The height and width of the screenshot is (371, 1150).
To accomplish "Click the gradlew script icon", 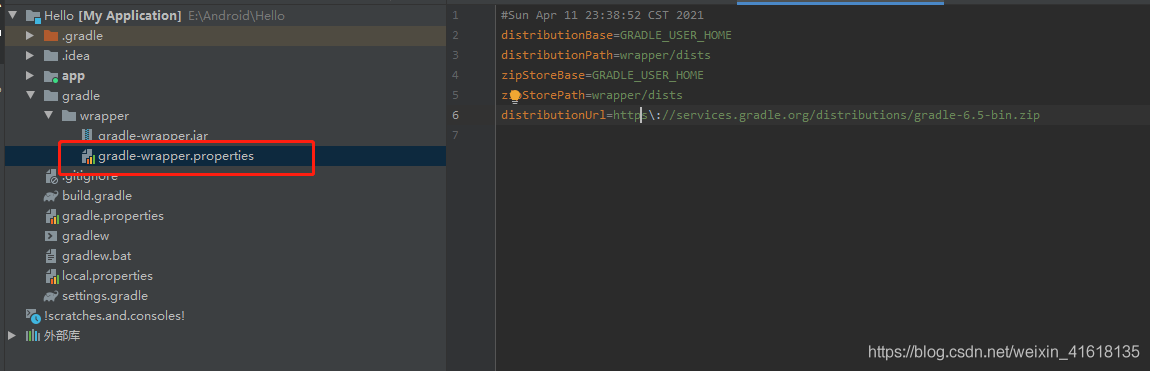I will (51, 236).
